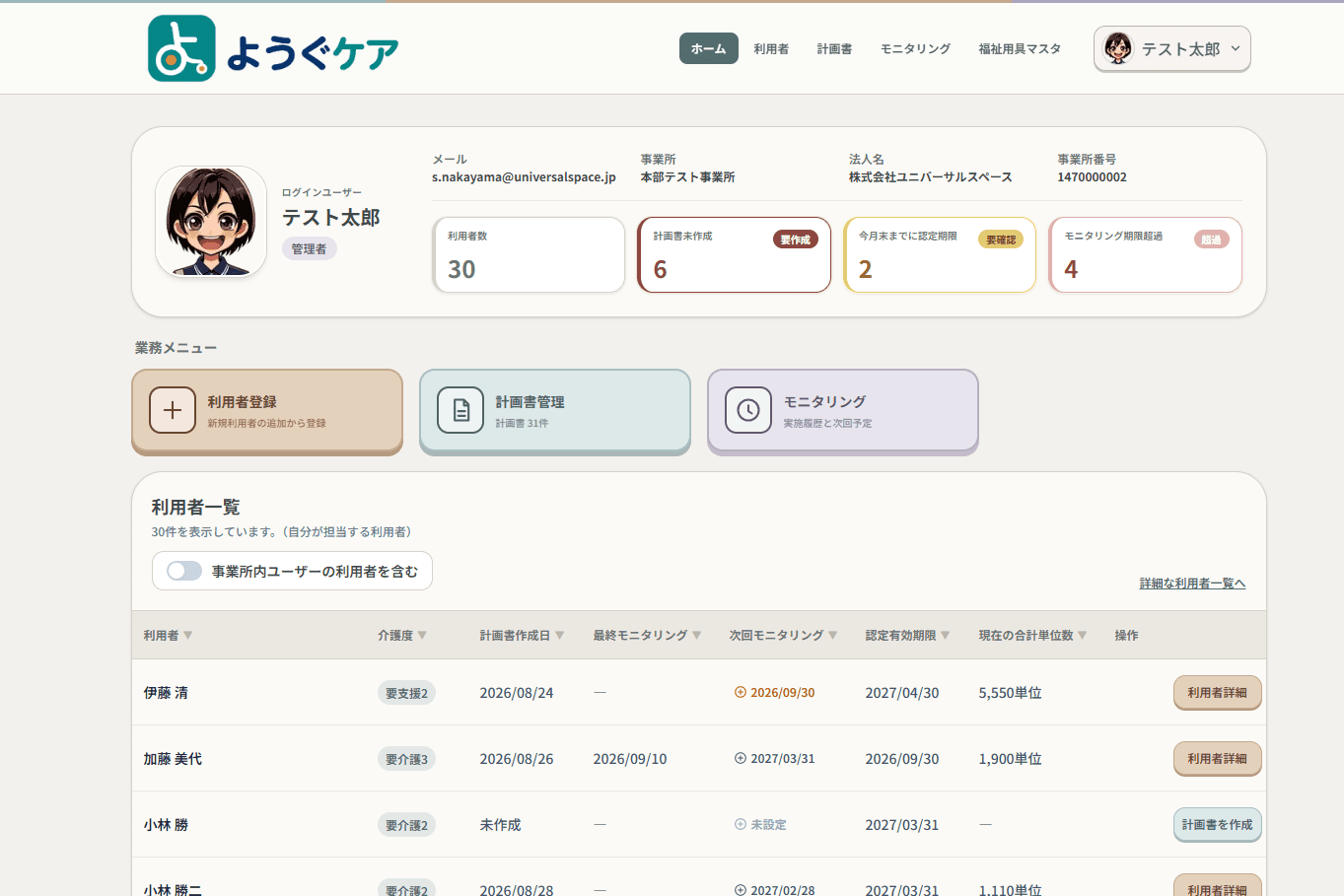Click the circle-plus icon beside 2026/09/30
1344x896 pixels.
click(x=741, y=692)
